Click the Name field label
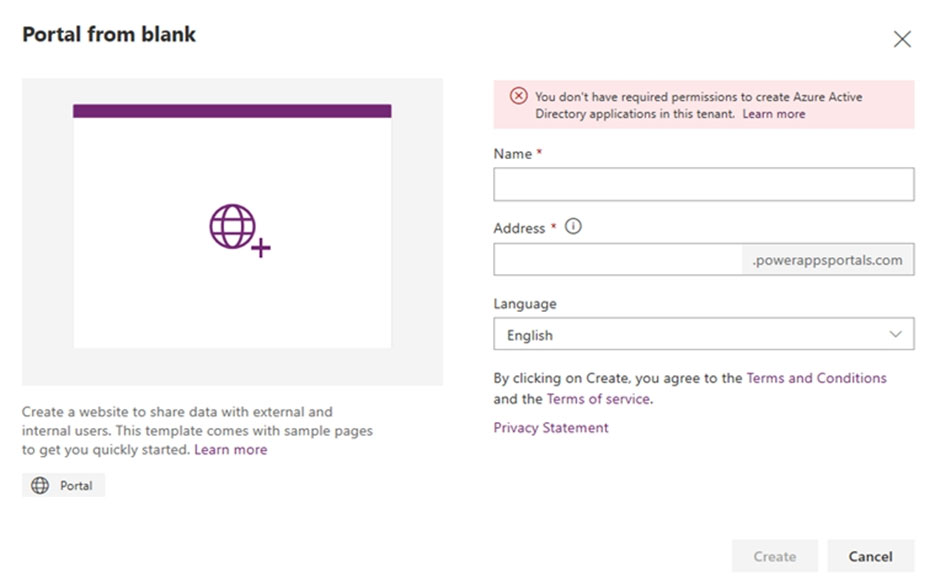The image size is (935, 580). pos(513,154)
